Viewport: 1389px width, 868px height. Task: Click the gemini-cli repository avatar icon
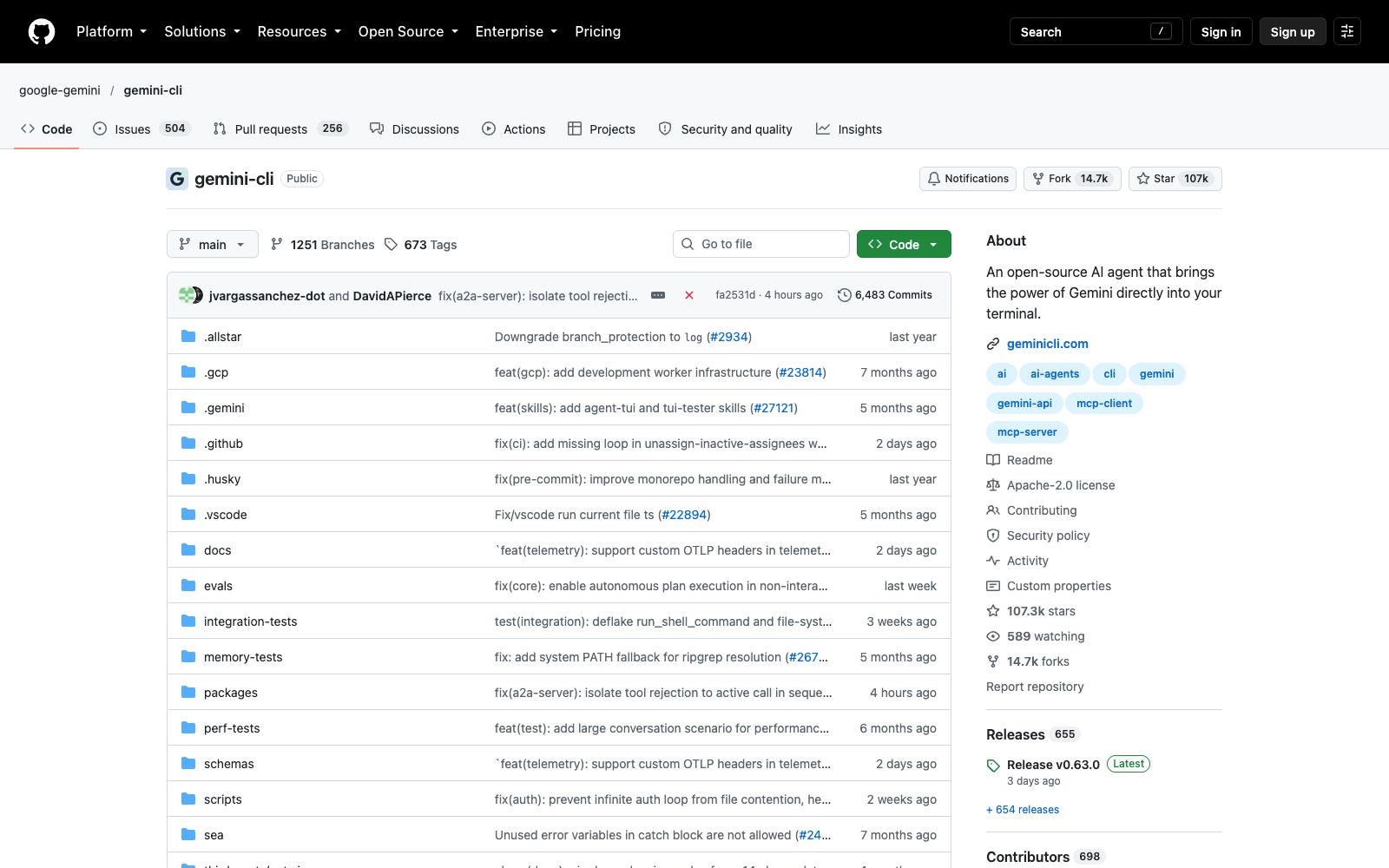click(177, 179)
